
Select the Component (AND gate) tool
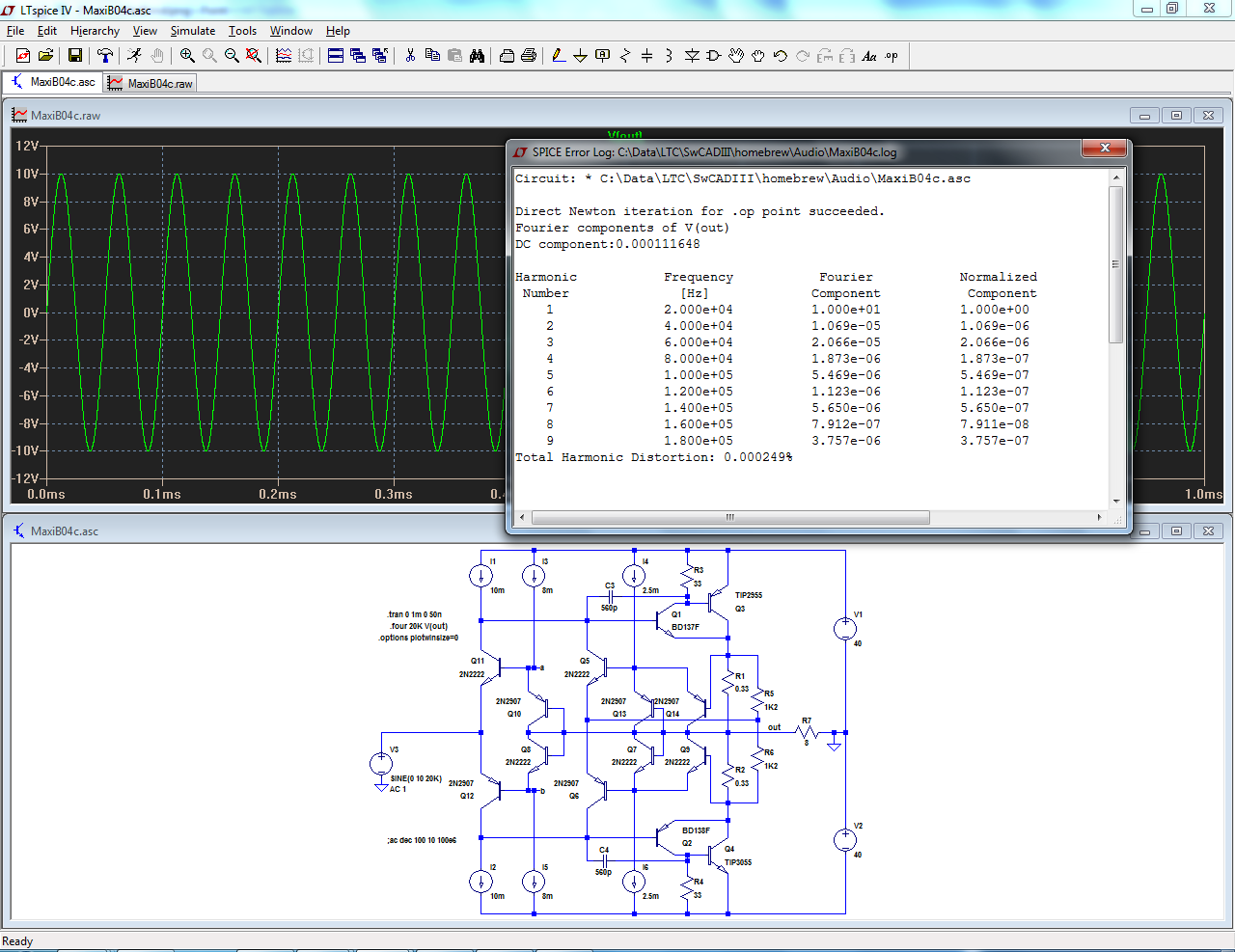pyautogui.click(x=714, y=56)
